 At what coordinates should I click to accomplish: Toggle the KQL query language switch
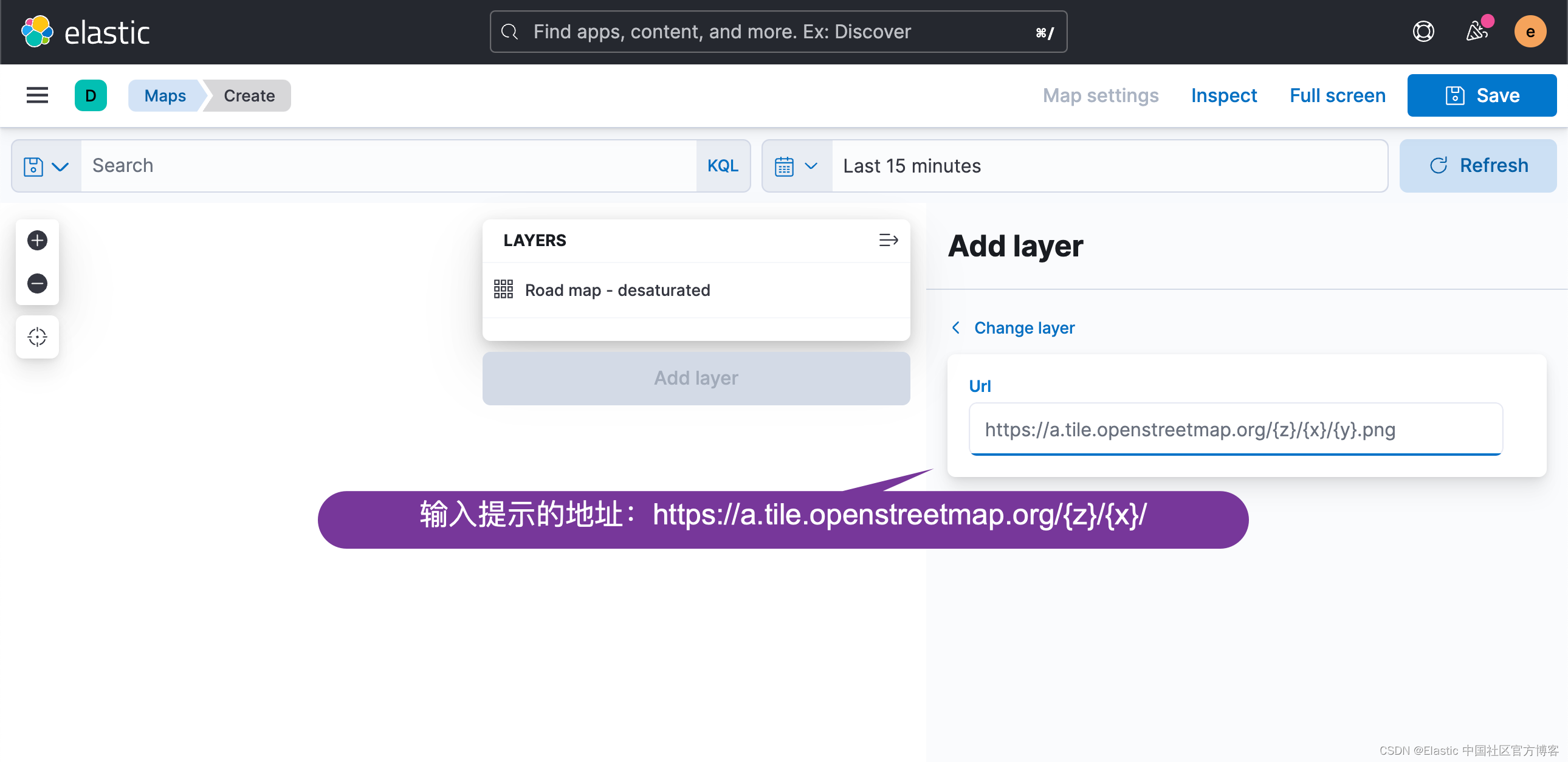(x=723, y=166)
